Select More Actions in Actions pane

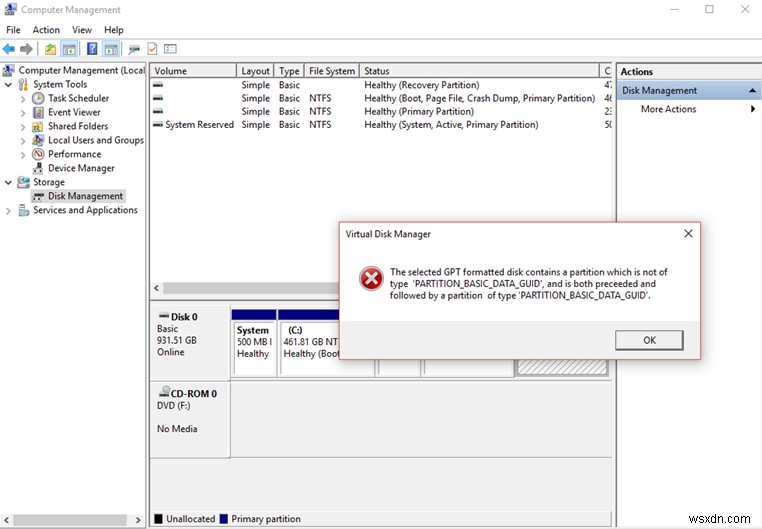pyautogui.click(x=668, y=109)
